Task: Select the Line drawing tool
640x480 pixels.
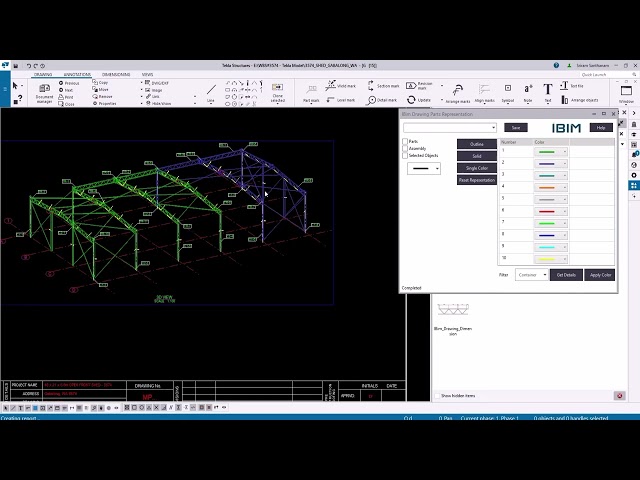Action: point(211,89)
